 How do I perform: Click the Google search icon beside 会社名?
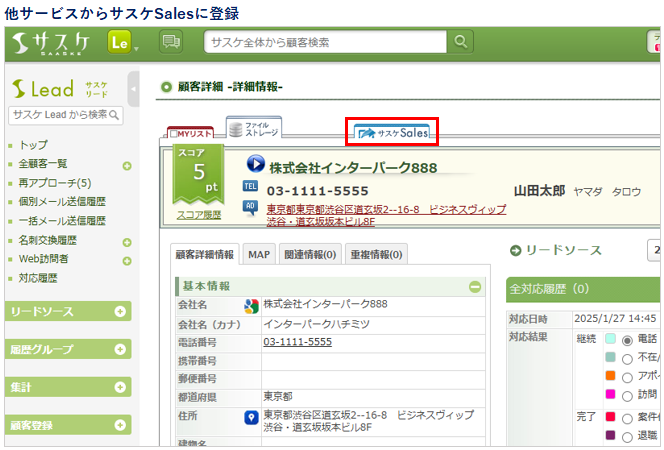click(x=251, y=306)
